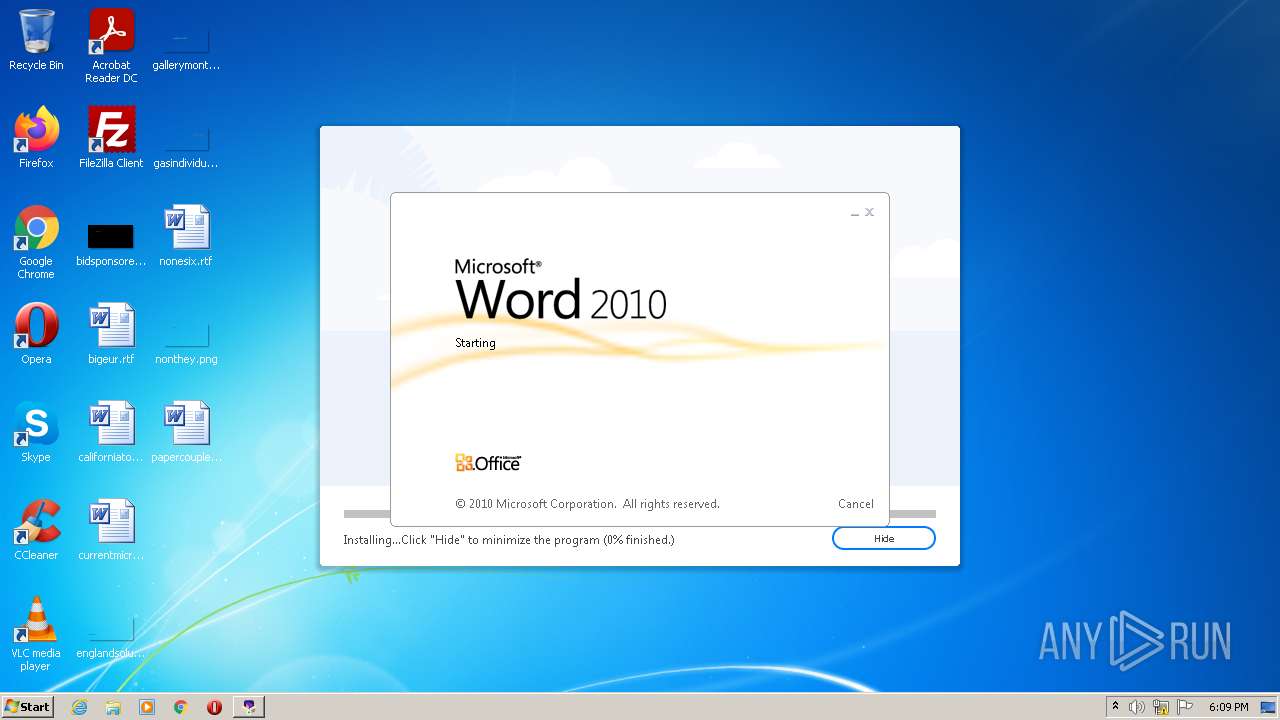Open Action Center flag icon
1280x720 pixels.
pyautogui.click(x=1184, y=707)
